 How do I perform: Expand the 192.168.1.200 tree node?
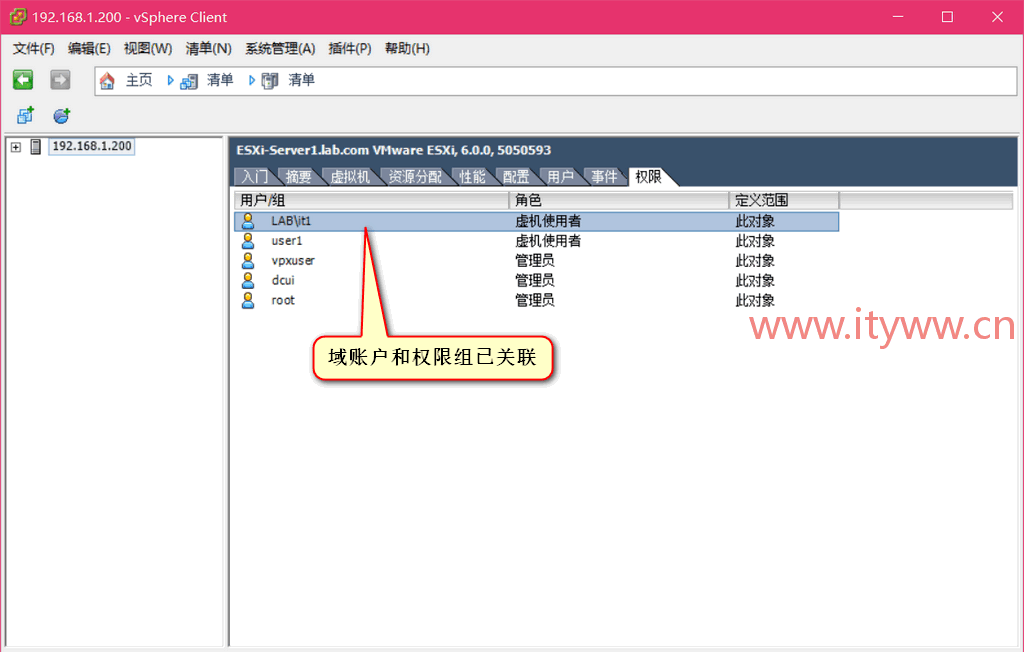click(16, 147)
